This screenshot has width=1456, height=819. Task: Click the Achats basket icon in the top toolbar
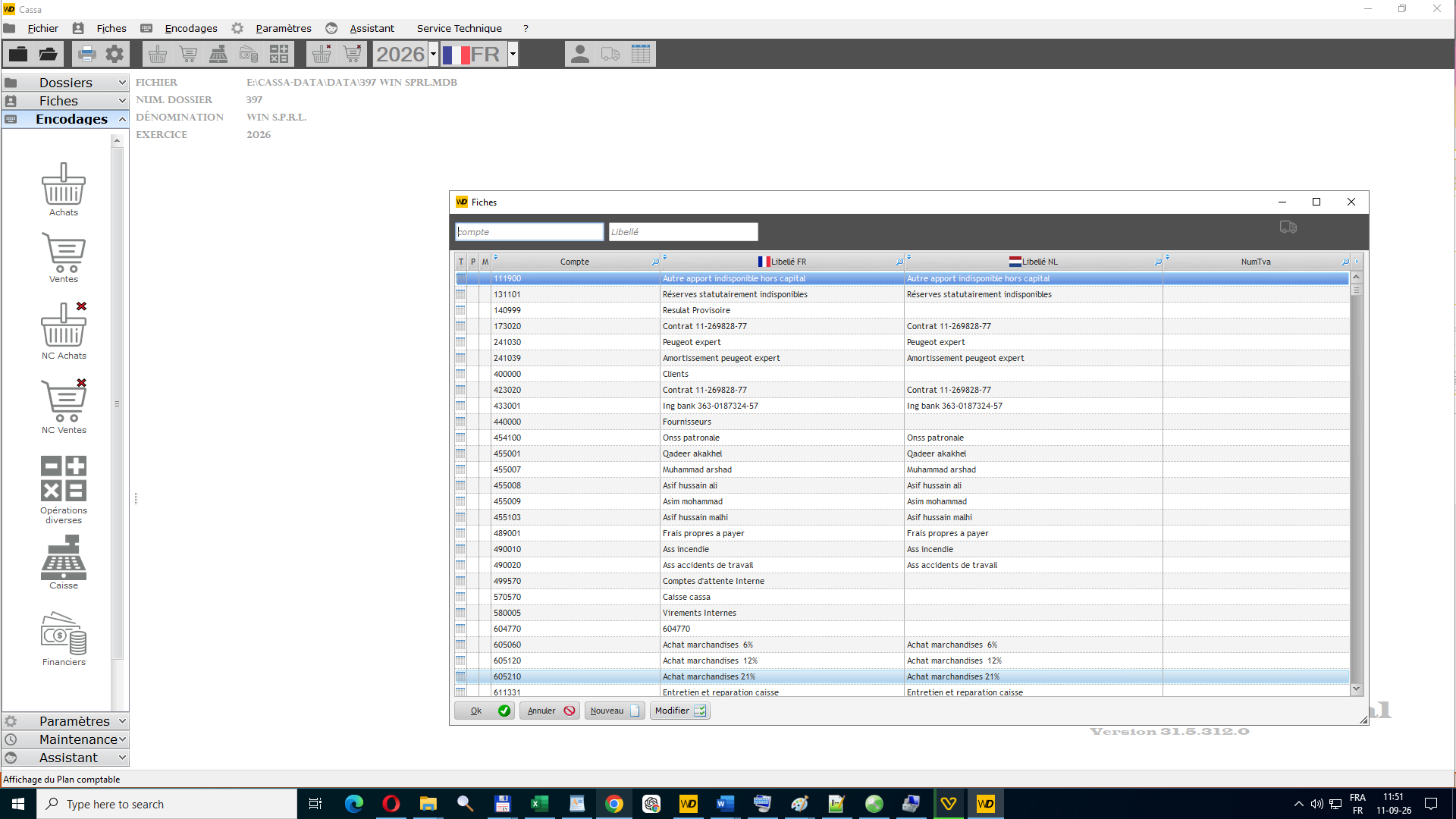pyautogui.click(x=158, y=54)
